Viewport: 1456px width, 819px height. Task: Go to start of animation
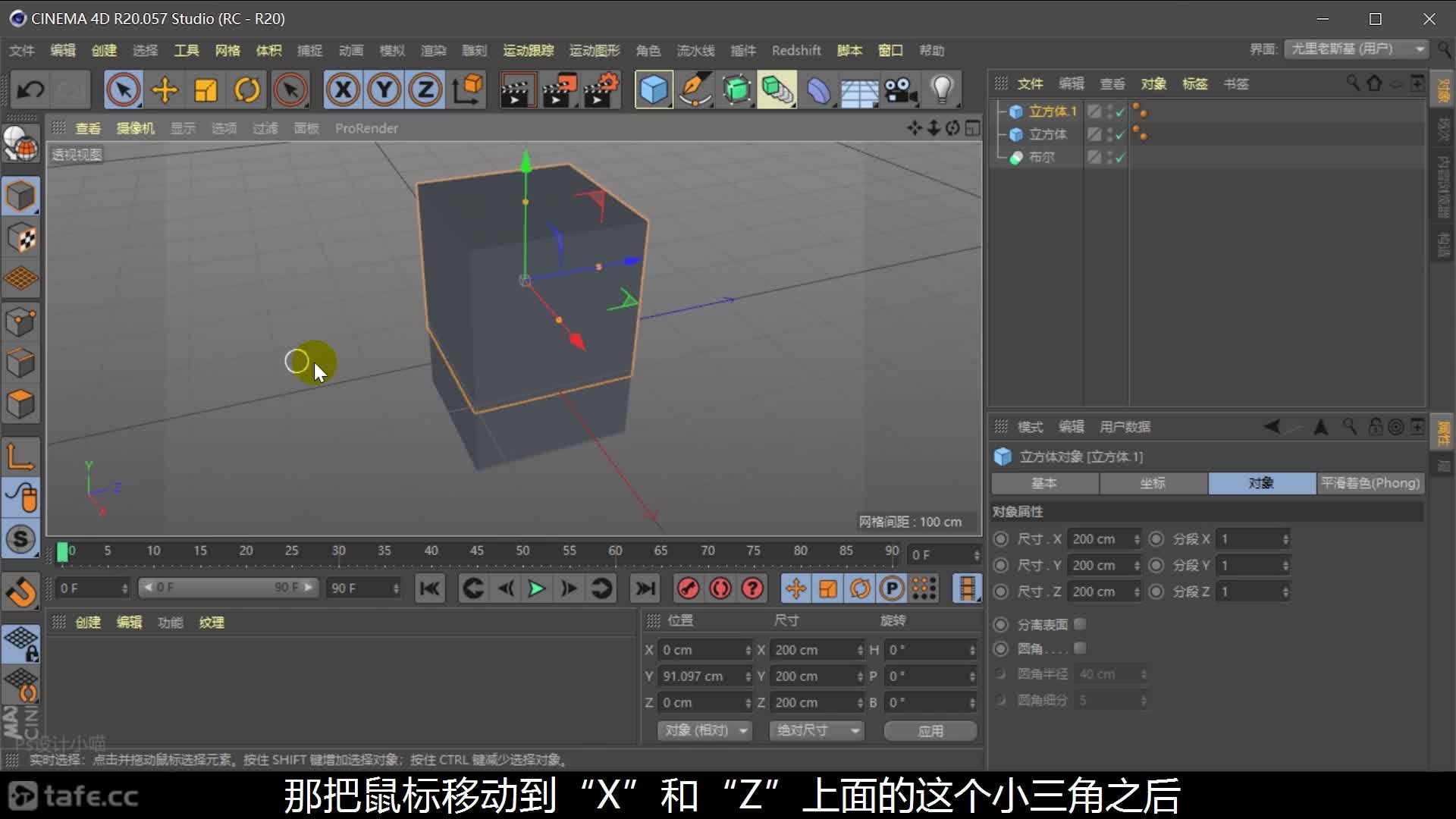click(430, 588)
